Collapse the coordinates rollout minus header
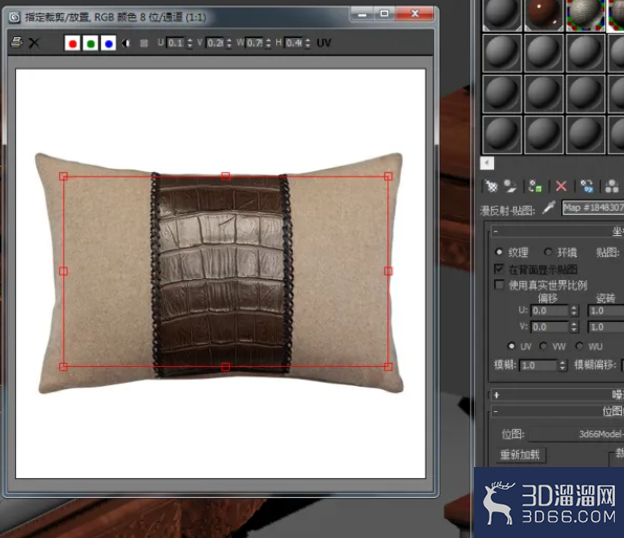Viewport: 624px width, 538px height. tap(557, 232)
